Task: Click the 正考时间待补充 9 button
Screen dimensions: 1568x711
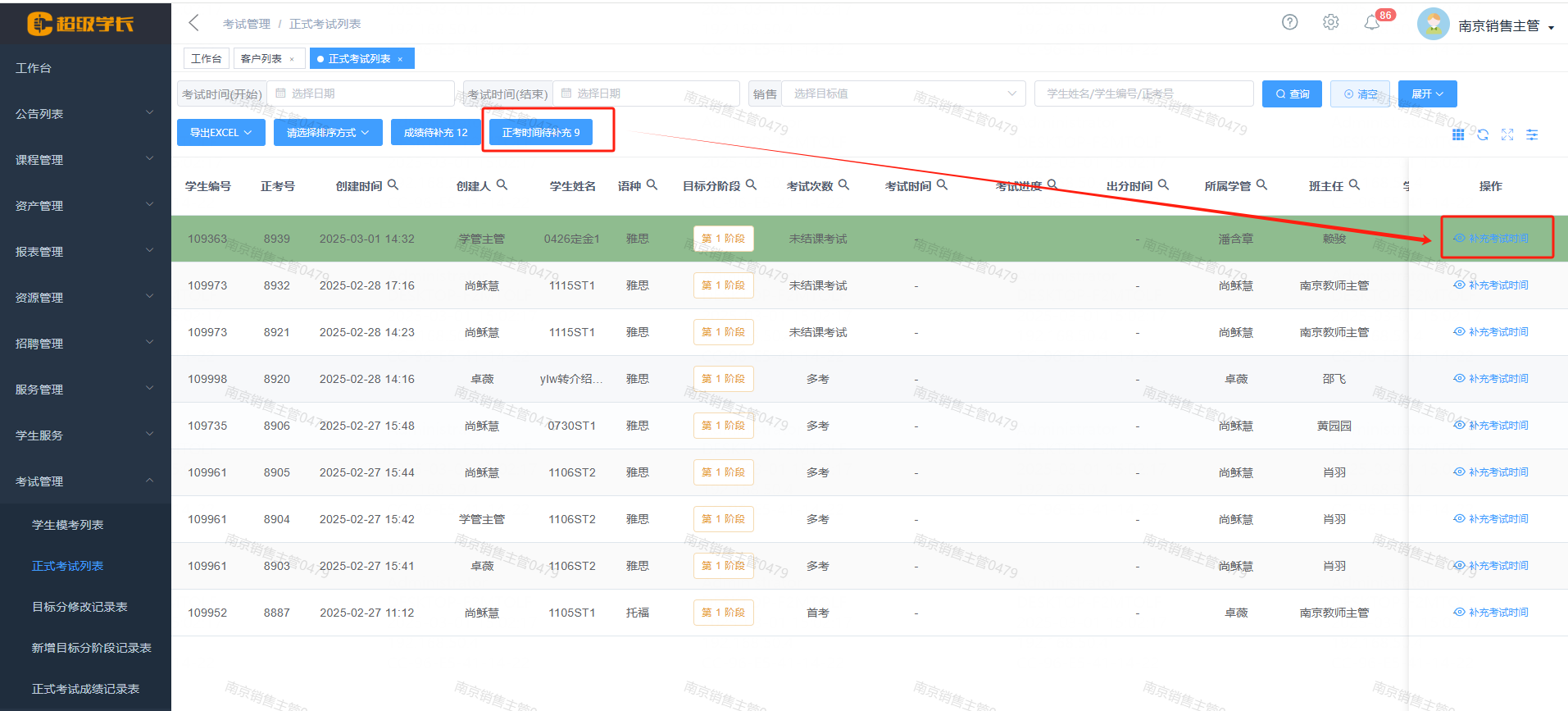Action: pyautogui.click(x=540, y=133)
